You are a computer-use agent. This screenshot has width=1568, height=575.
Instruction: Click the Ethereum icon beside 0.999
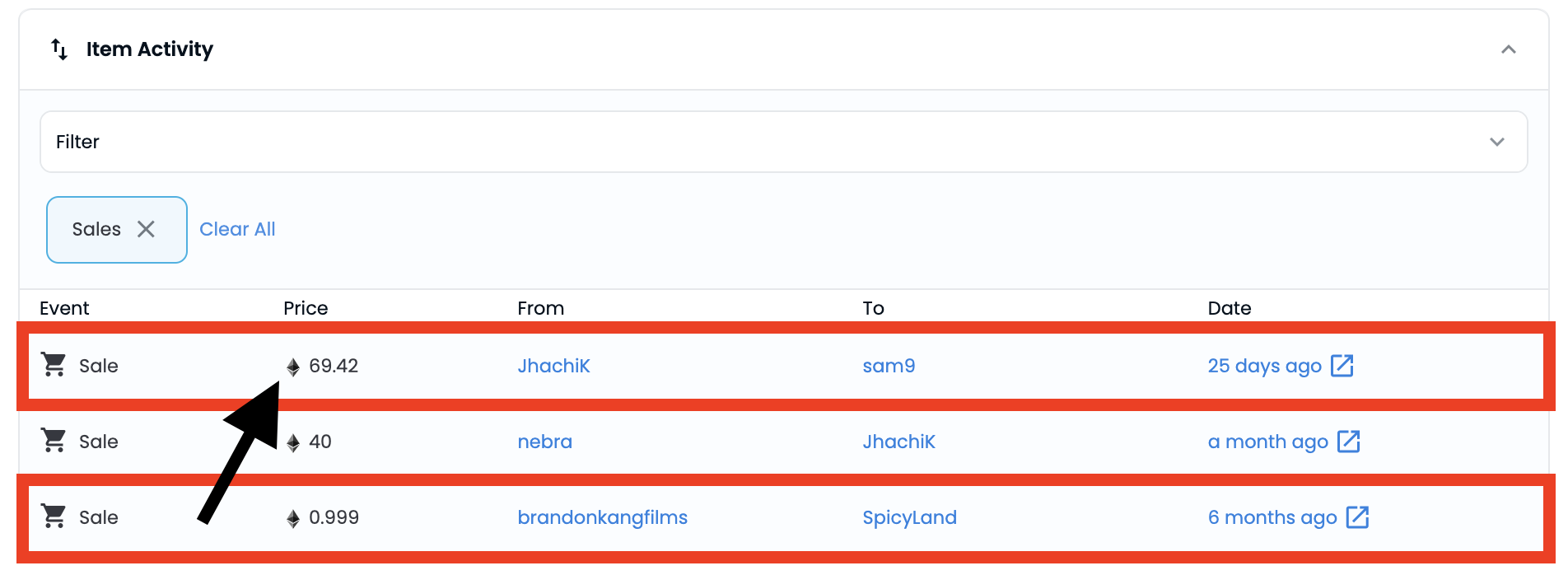point(293,518)
